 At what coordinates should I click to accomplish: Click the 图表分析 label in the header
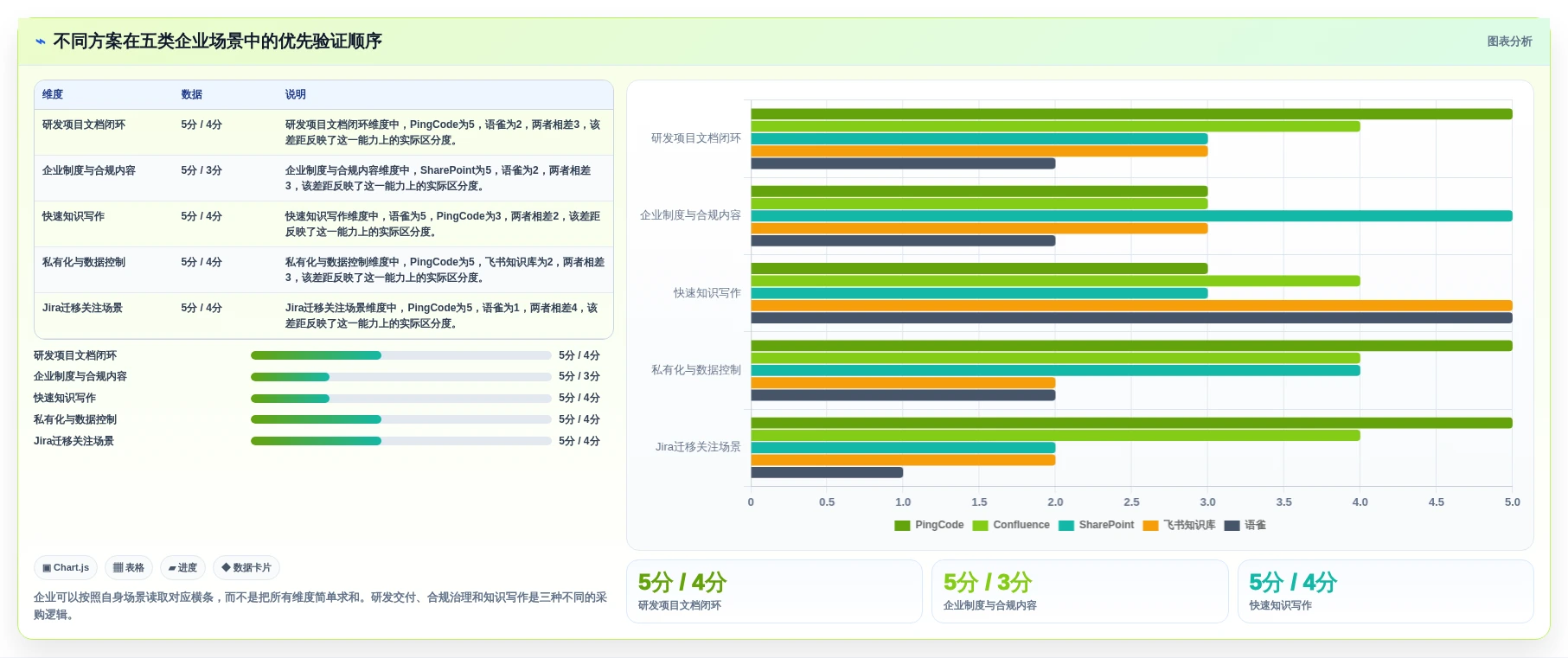click(1509, 42)
